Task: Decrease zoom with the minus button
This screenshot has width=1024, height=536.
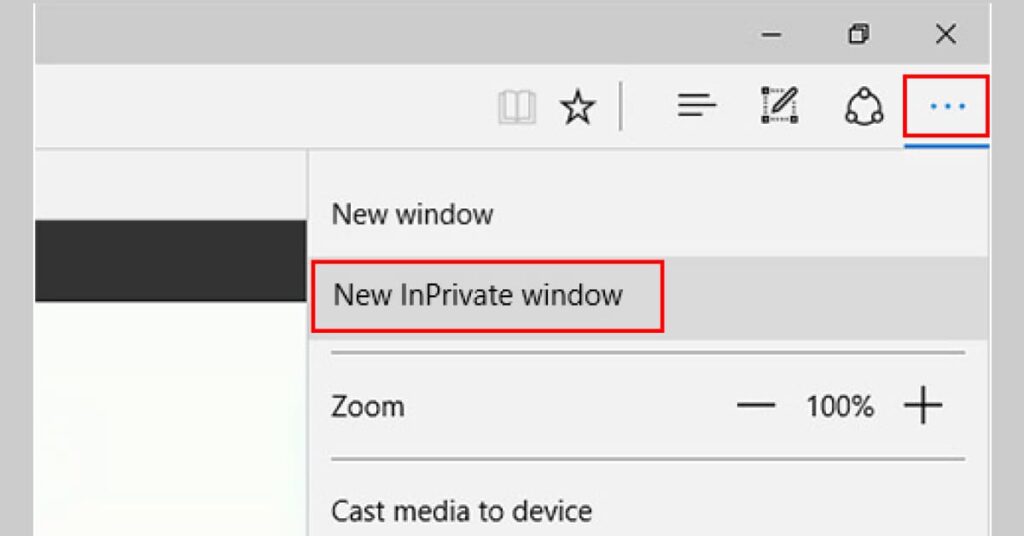Action: [756, 406]
